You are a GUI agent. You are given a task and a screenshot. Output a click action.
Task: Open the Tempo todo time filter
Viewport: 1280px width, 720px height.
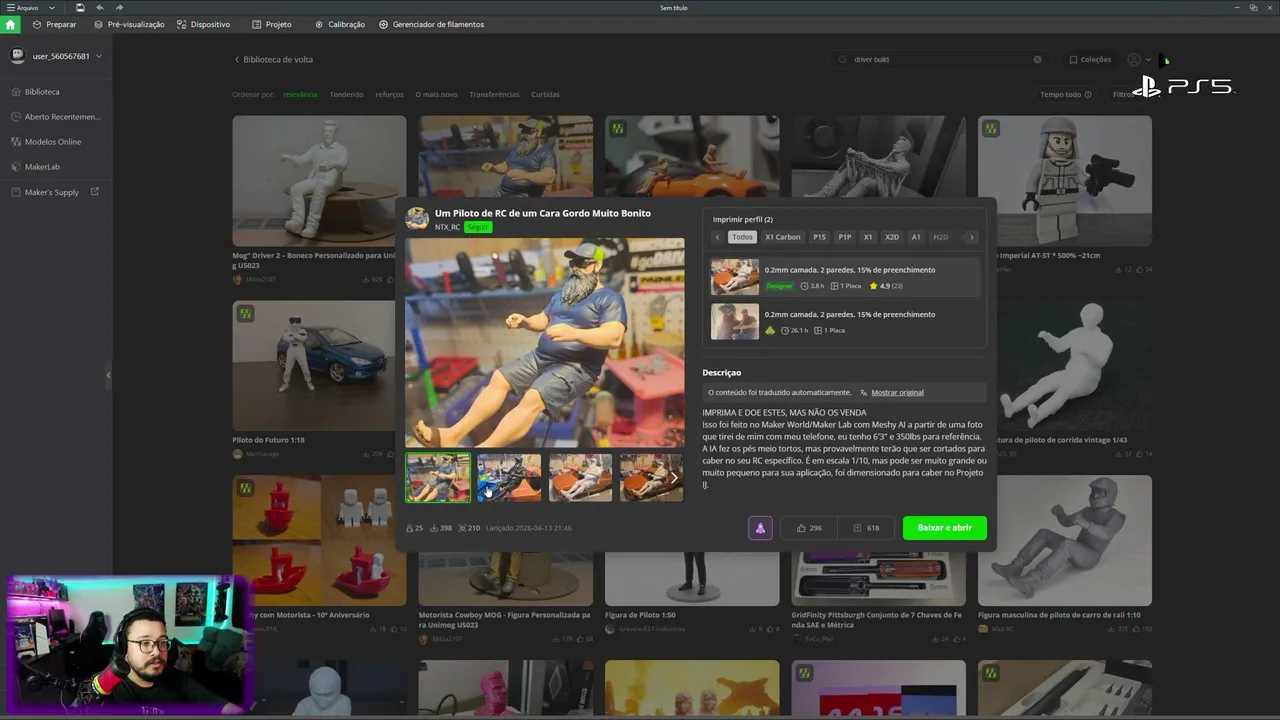click(1065, 95)
